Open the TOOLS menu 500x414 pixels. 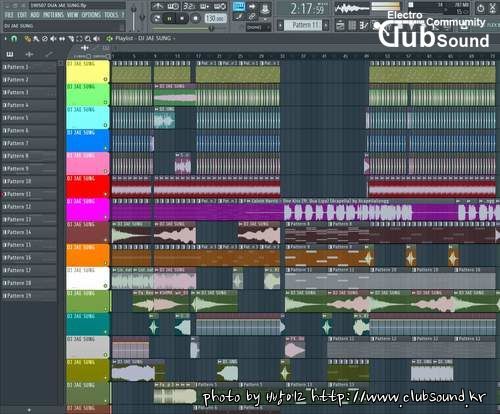(x=111, y=15)
